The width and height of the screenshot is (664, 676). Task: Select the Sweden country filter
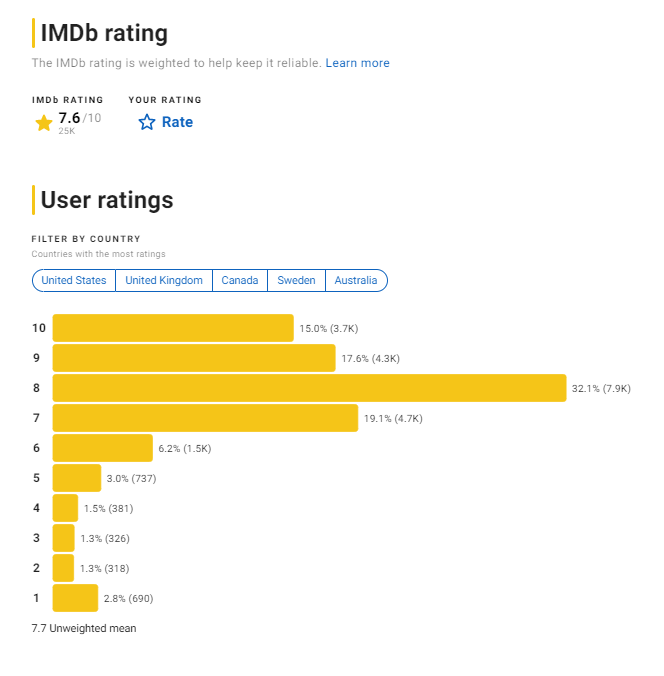tap(296, 280)
